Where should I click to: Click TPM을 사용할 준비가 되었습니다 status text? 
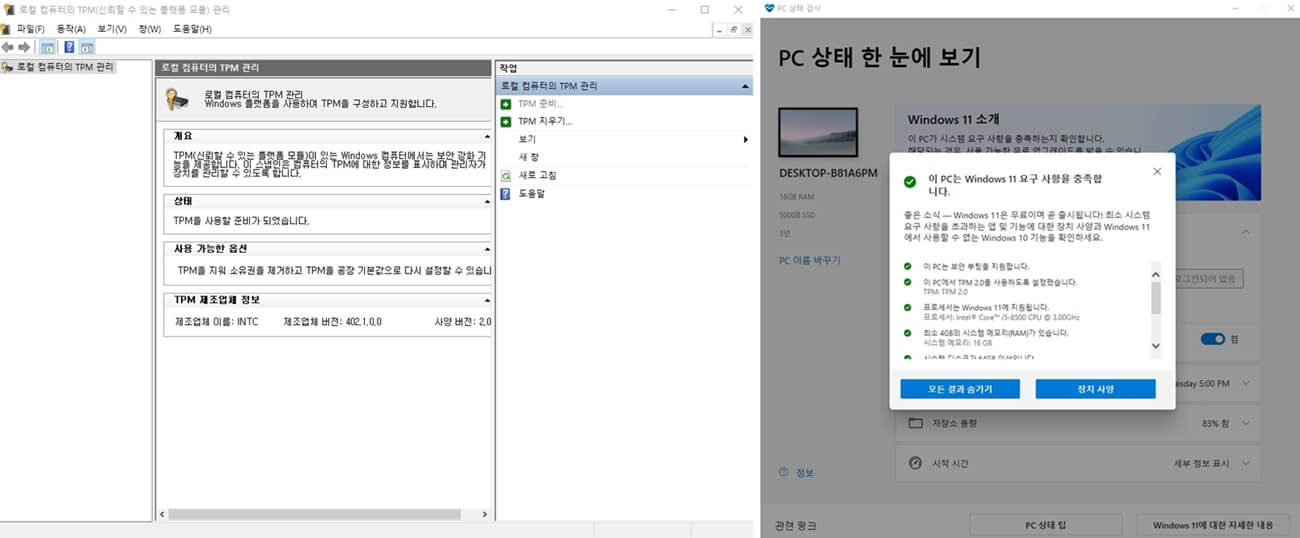click(x=241, y=221)
